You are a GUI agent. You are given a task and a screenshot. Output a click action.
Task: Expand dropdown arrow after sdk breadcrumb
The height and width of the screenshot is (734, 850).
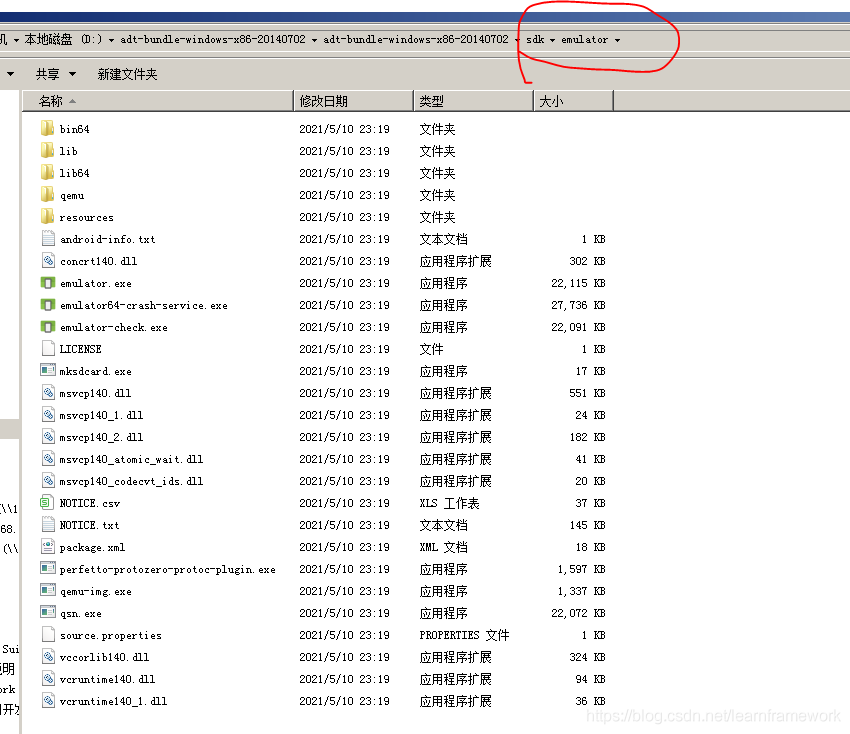[x=552, y=40]
